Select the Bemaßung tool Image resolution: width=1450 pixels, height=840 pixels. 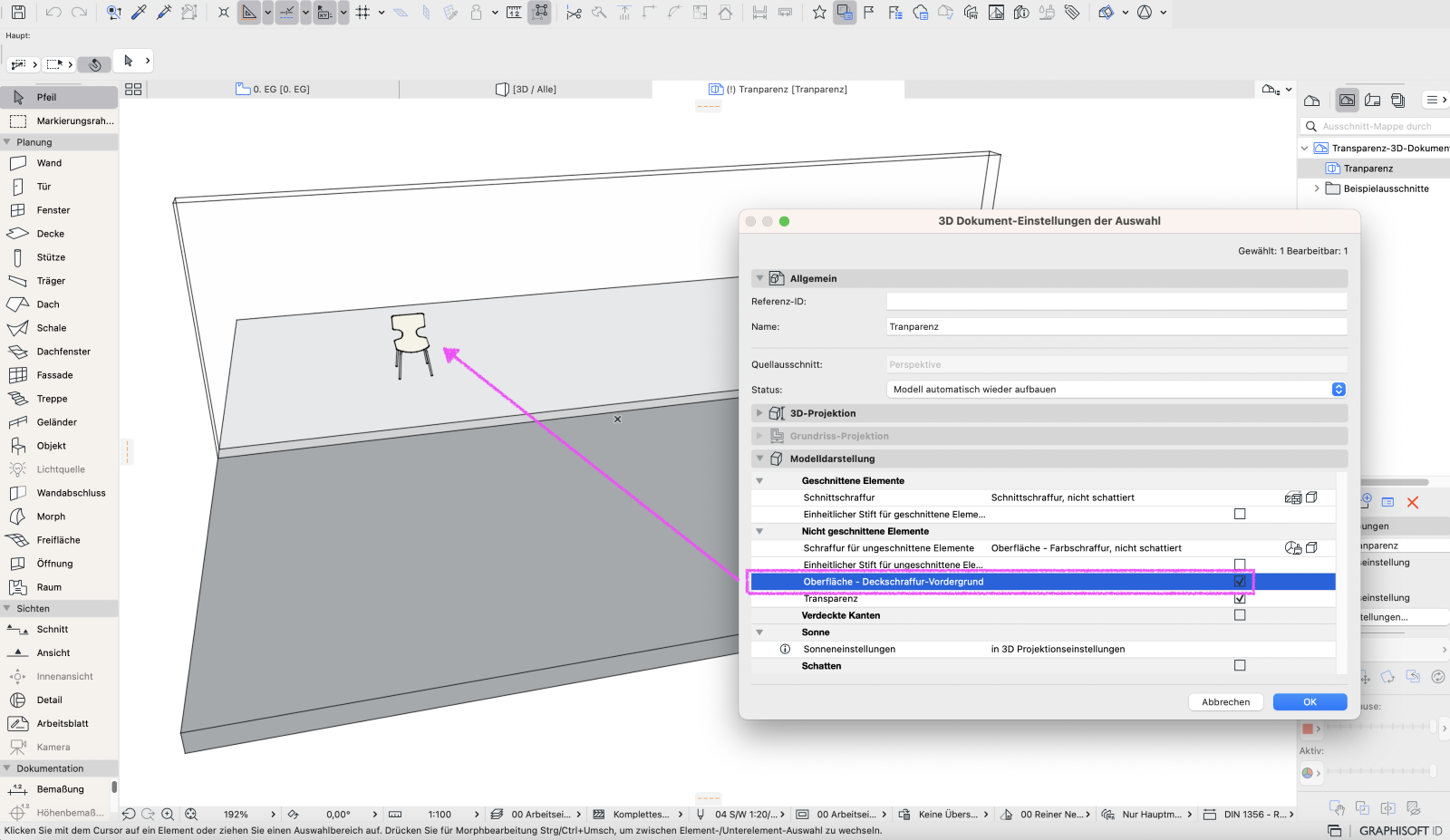[59, 789]
